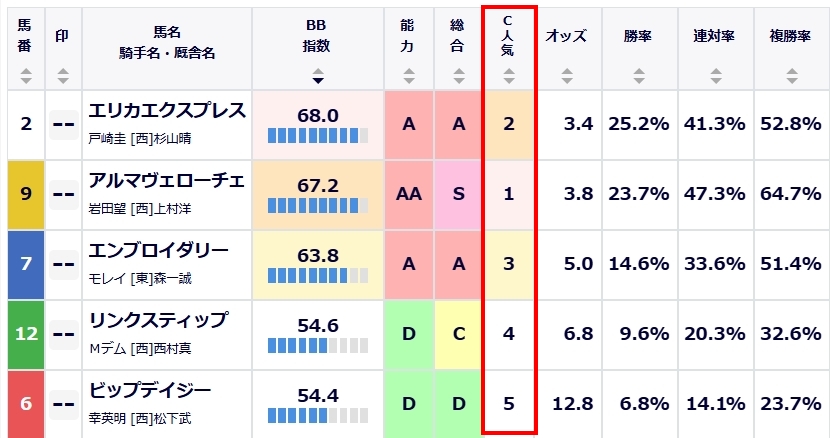Sort by オッズ column arrows
830x438 pixels.
tap(567, 76)
